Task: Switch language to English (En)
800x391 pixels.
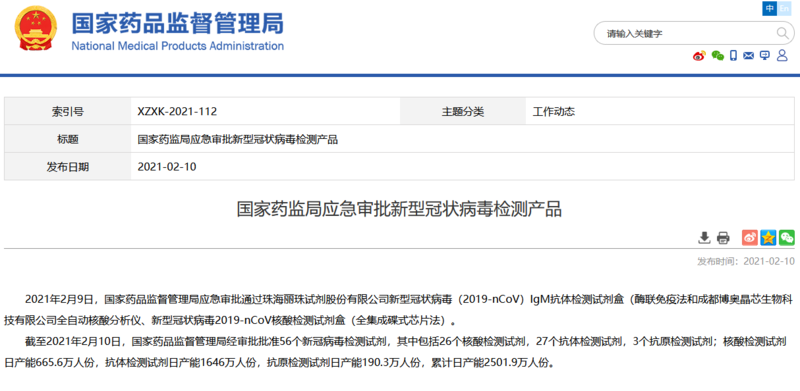Action: click(x=784, y=9)
